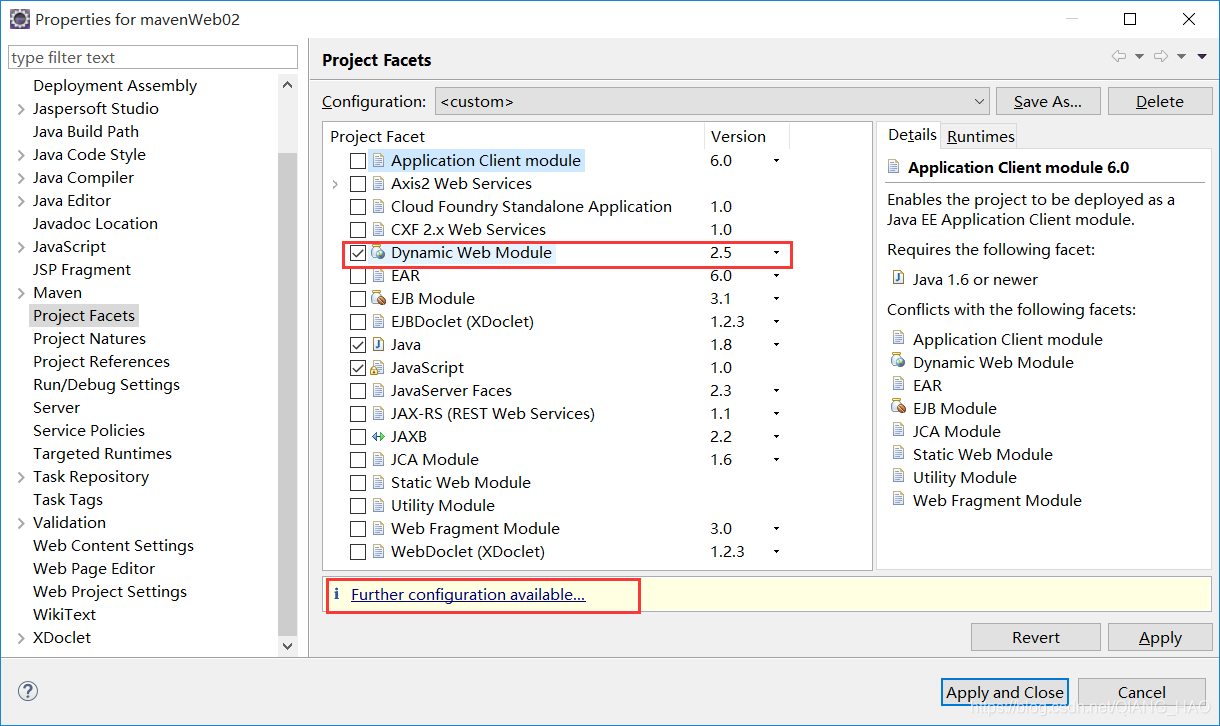Open the back history dropdown arrow
Viewport: 1220px width, 726px height.
1139,57
